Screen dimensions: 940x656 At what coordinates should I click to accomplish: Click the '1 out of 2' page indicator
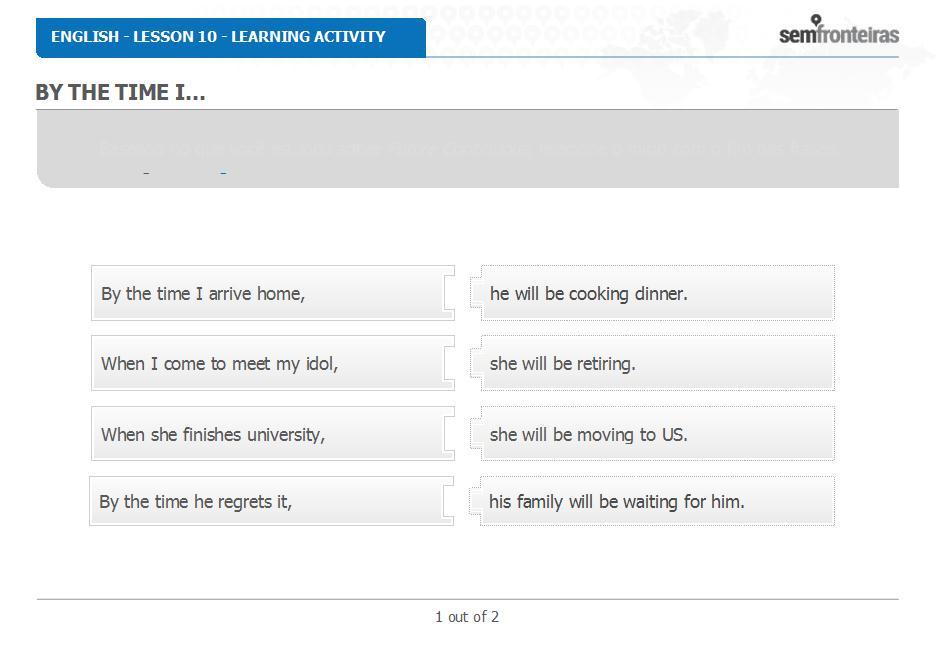pos(467,617)
